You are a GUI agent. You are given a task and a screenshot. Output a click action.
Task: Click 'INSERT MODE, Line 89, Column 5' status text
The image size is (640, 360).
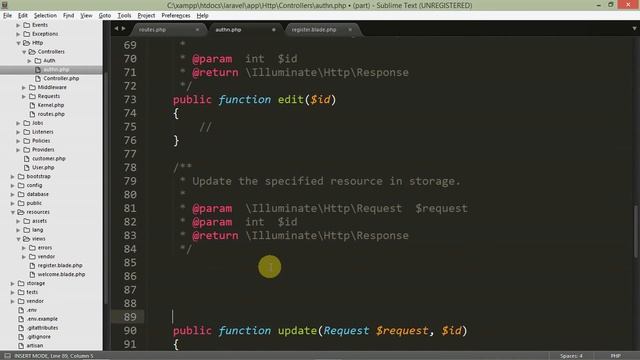[54, 356]
